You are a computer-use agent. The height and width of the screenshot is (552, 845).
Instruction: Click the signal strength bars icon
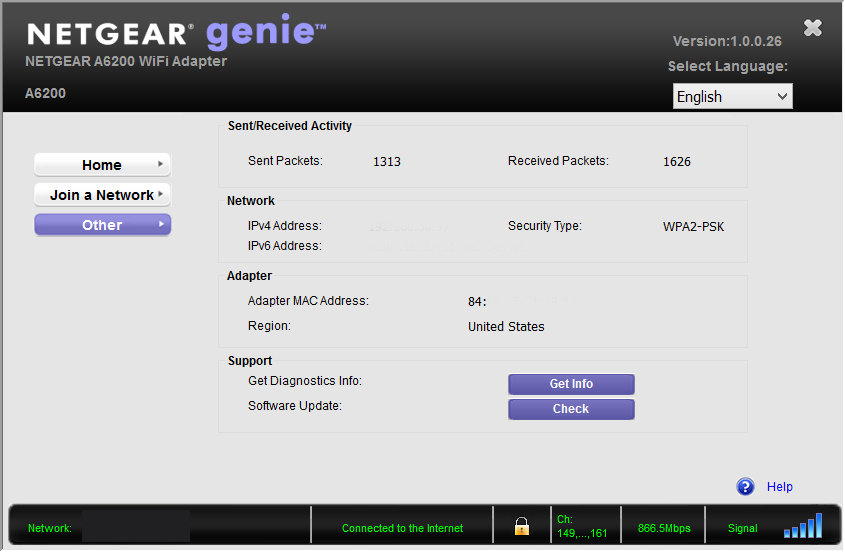point(803,526)
